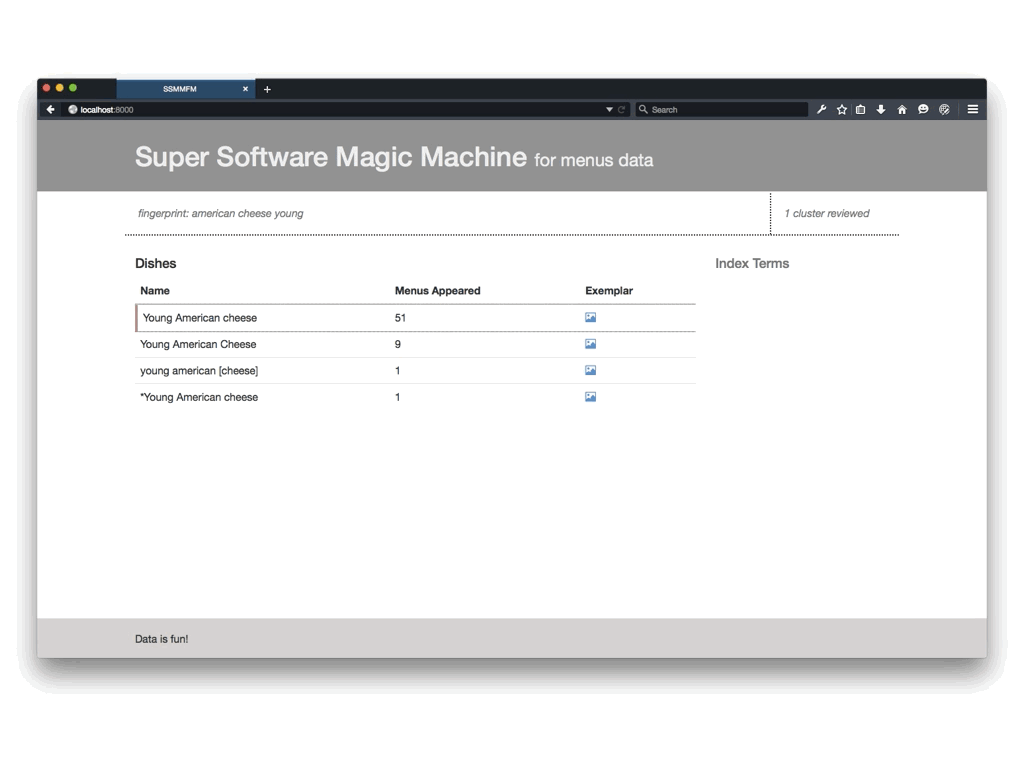The width and height of the screenshot is (1024, 768).
Task: Open exemplar image for *Young American cheese
Action: point(590,397)
